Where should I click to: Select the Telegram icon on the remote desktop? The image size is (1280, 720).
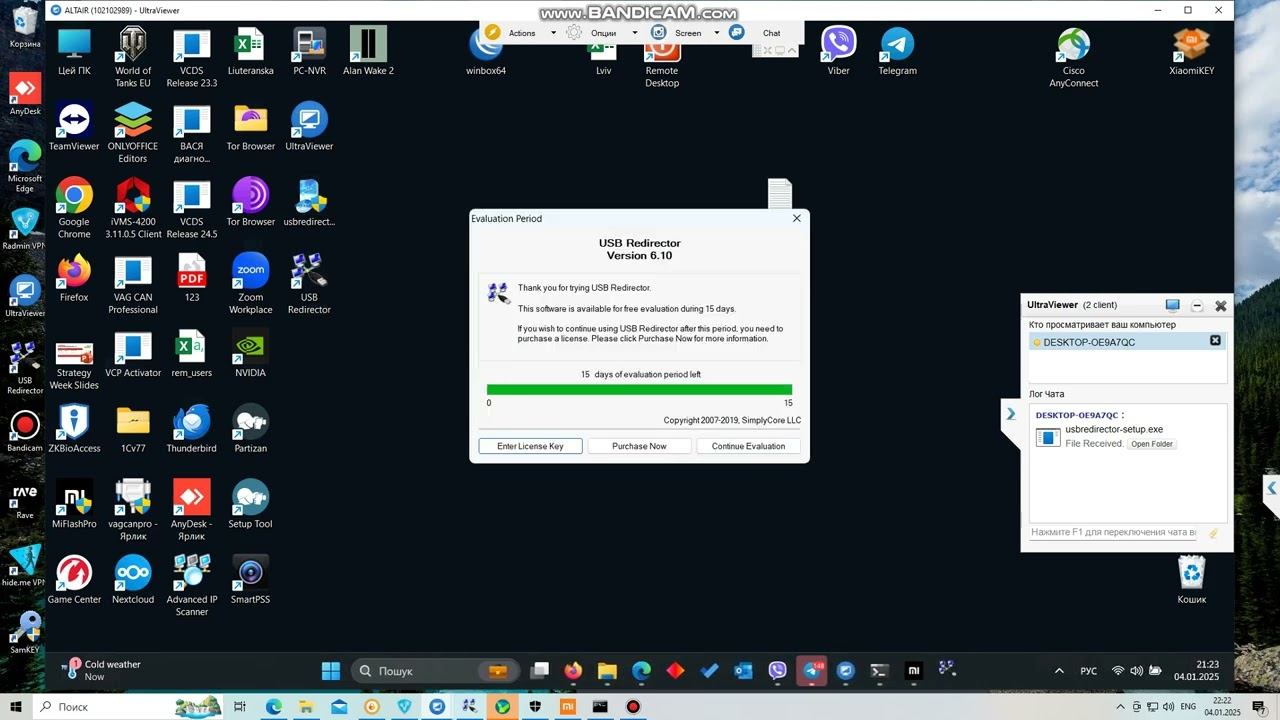[897, 51]
